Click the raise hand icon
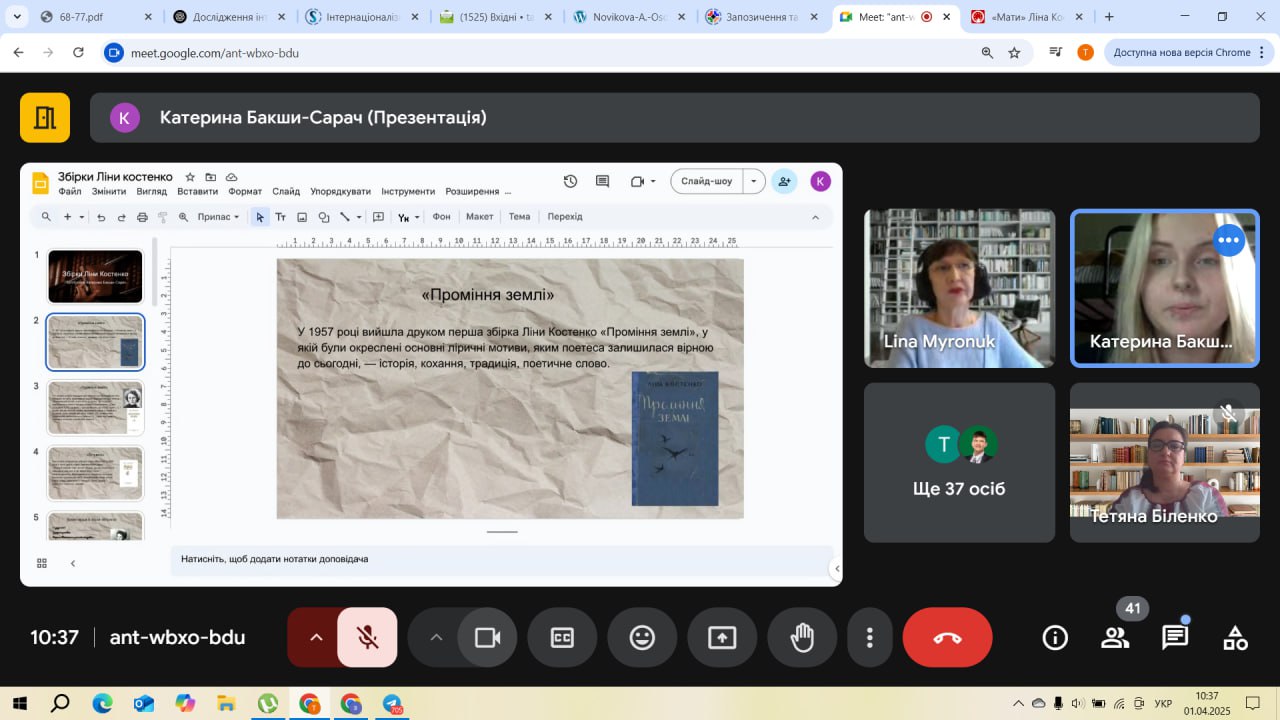The image size is (1280, 720). tap(802, 638)
